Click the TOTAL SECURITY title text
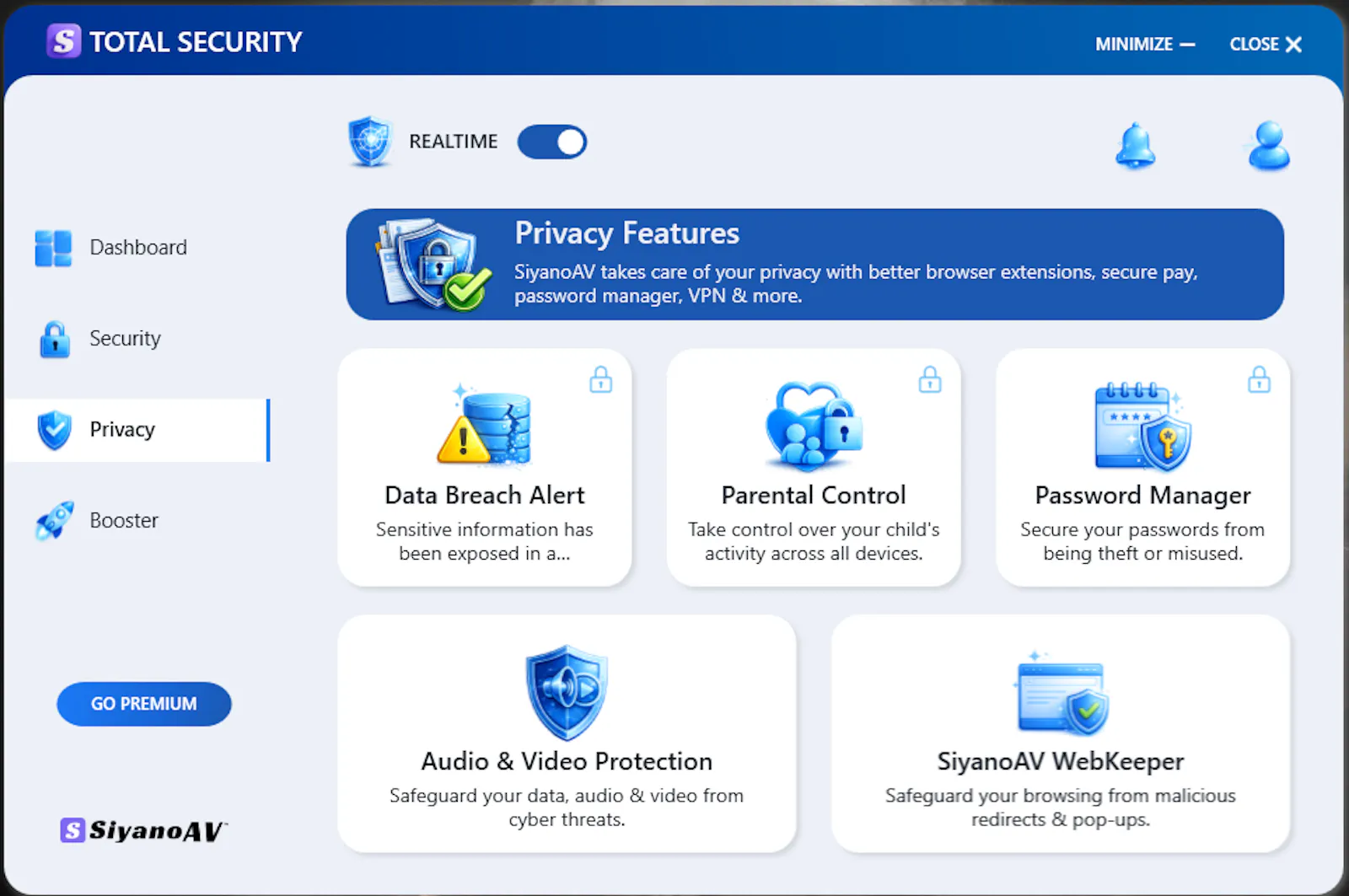Image resolution: width=1349 pixels, height=896 pixels. [196, 41]
